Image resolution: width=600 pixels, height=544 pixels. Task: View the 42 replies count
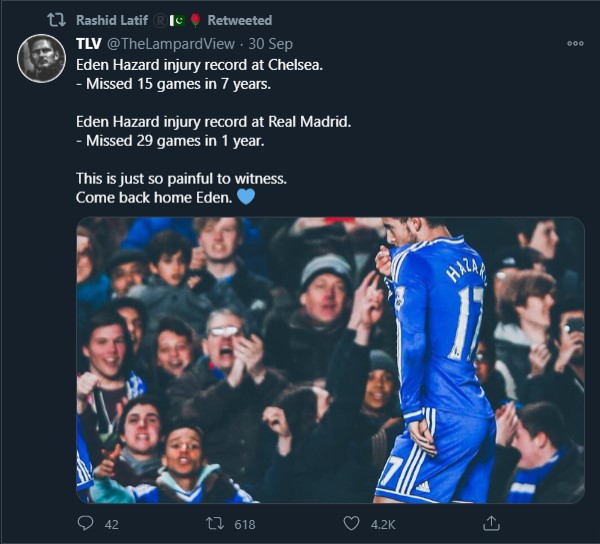(111, 524)
